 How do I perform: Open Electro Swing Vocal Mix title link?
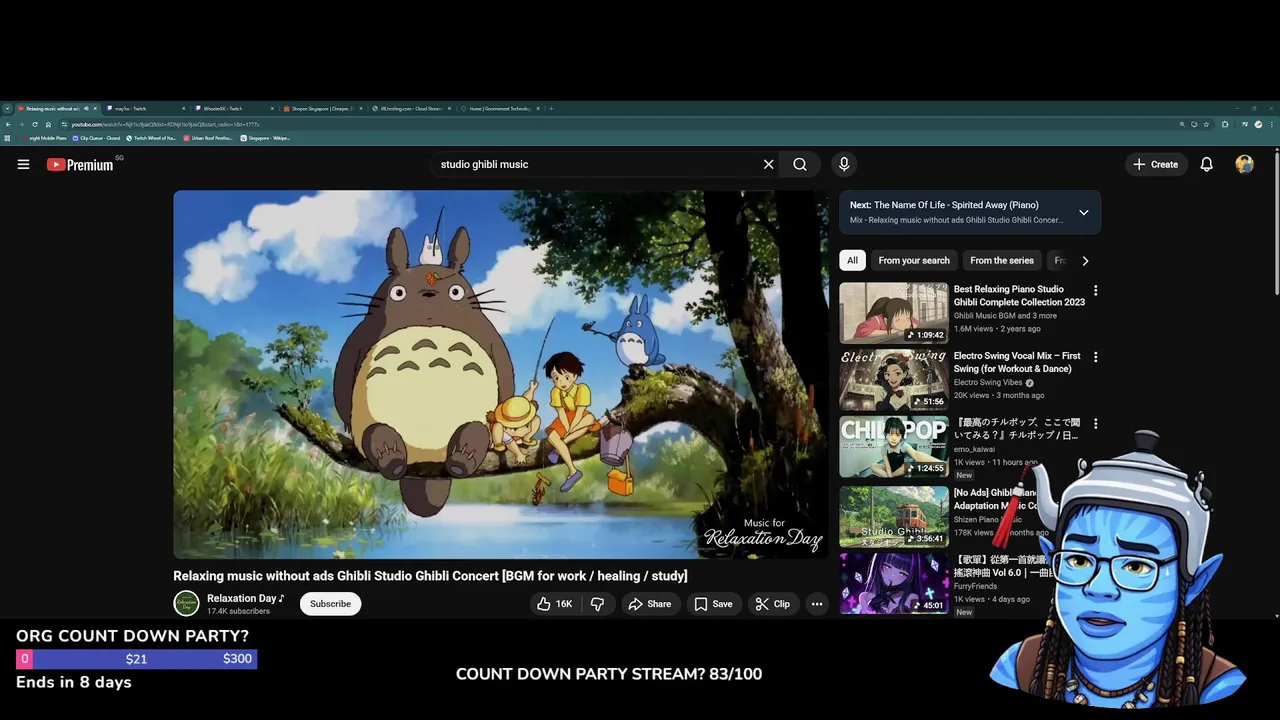click(1017, 362)
